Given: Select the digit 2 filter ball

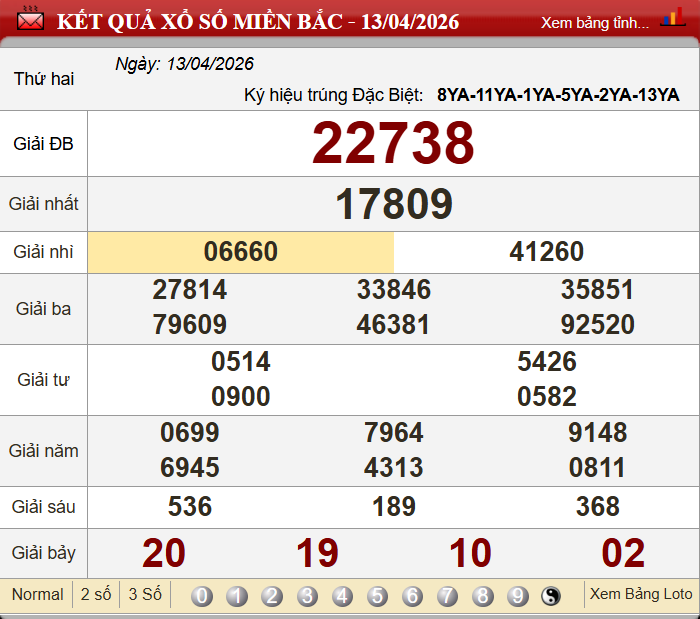Looking at the screenshot, I should [272, 596].
